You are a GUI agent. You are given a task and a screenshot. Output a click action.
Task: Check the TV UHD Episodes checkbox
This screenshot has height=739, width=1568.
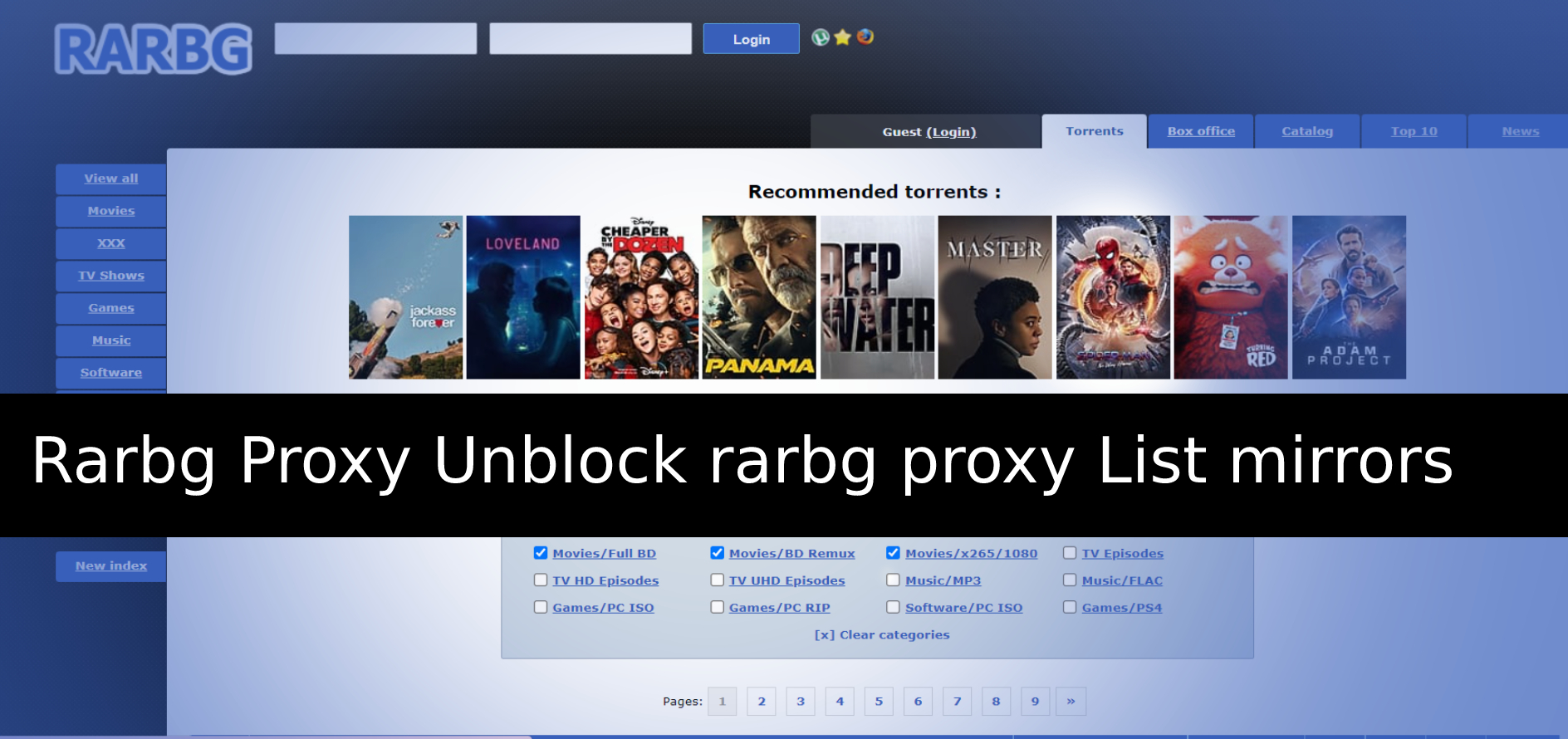click(718, 580)
